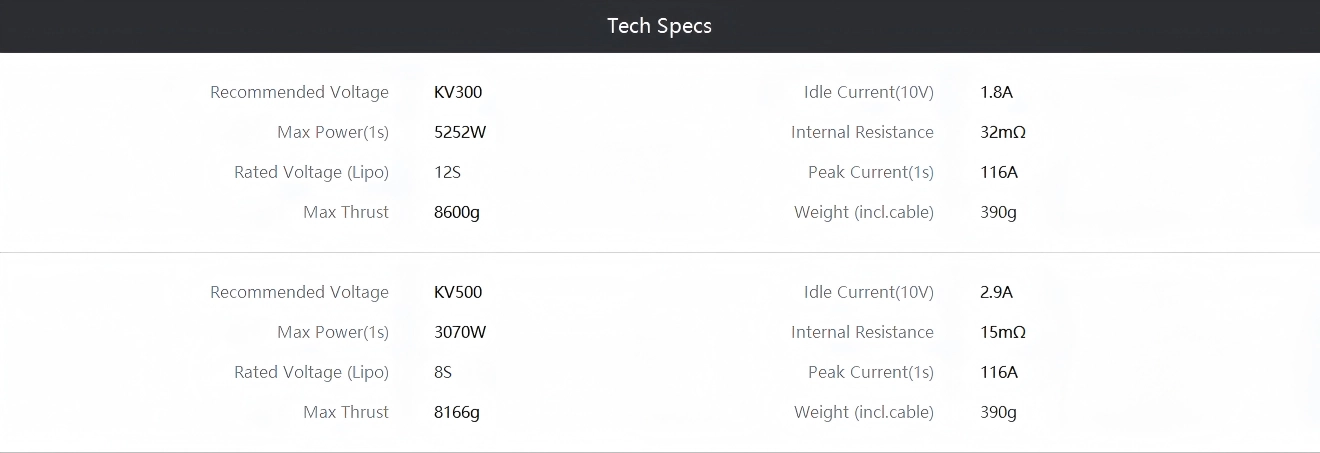Click Max Thrust label next to 8166g

pyautogui.click(x=346, y=412)
